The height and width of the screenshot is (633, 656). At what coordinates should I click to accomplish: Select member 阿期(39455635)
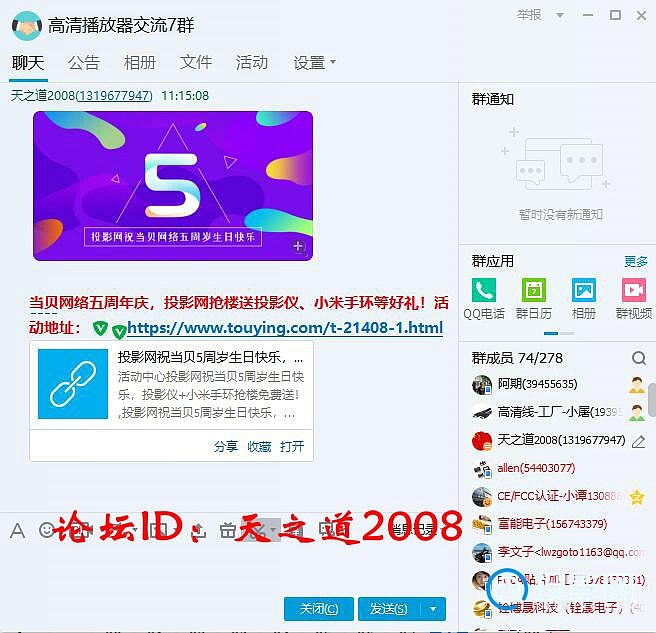click(x=537, y=384)
